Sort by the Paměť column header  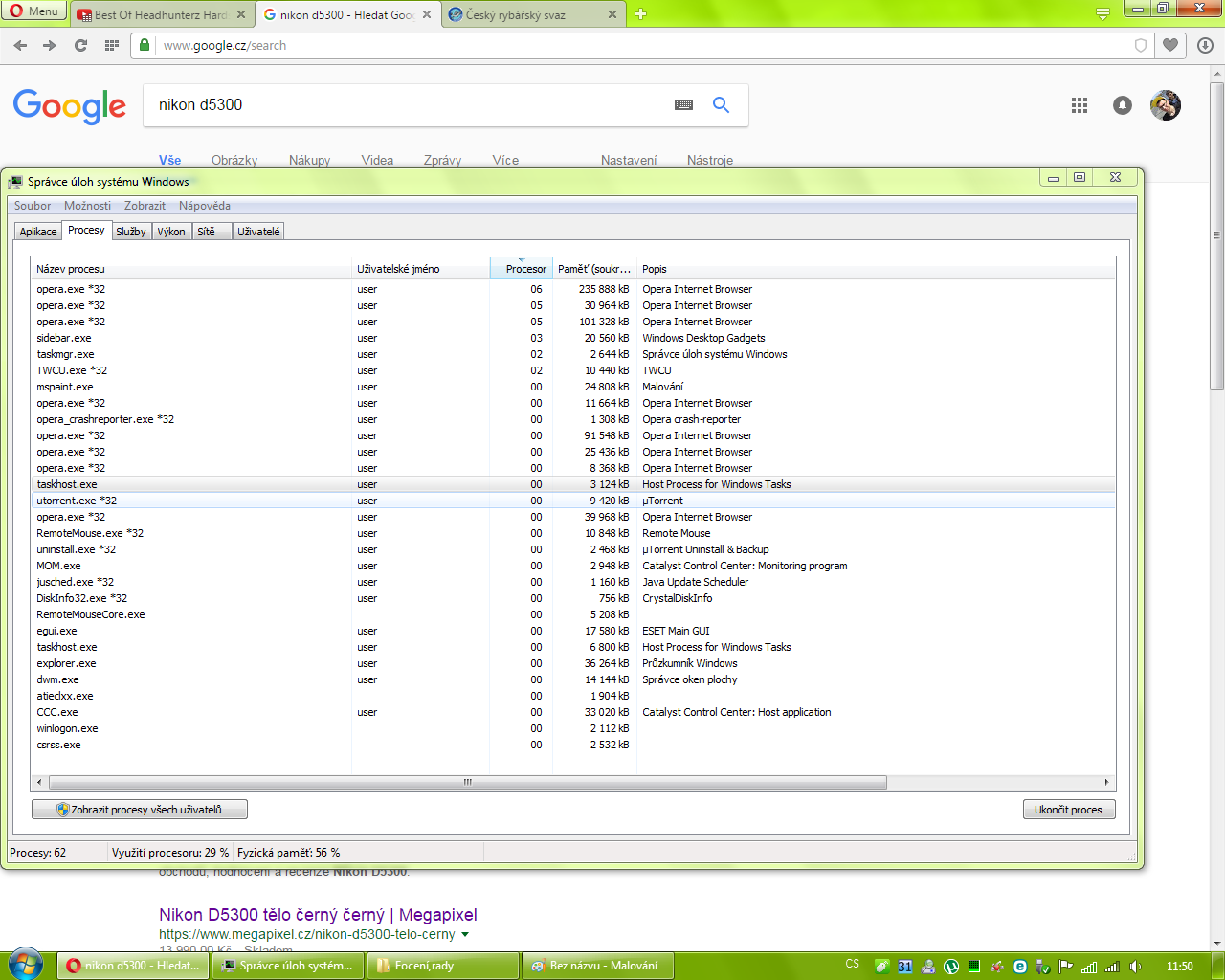[x=594, y=269]
